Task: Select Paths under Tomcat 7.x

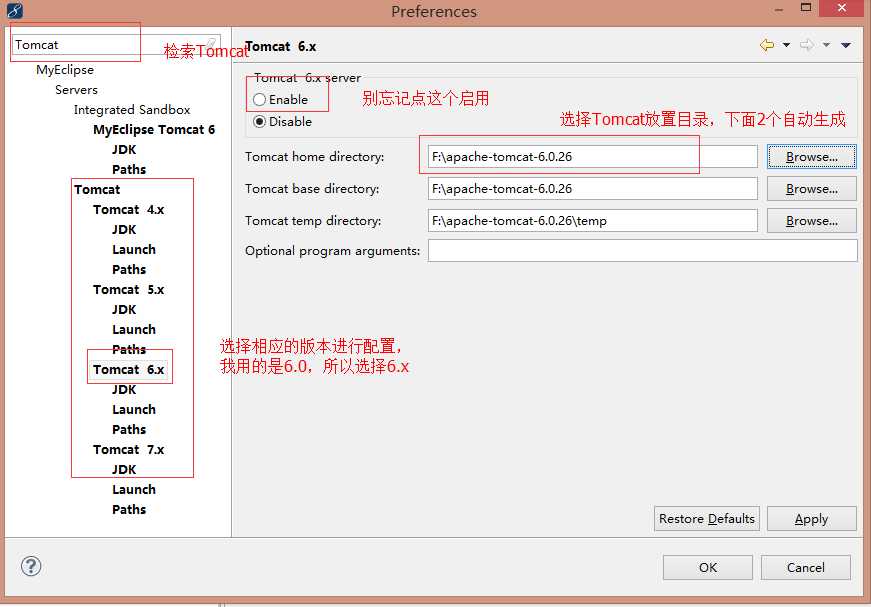Action: tap(129, 509)
